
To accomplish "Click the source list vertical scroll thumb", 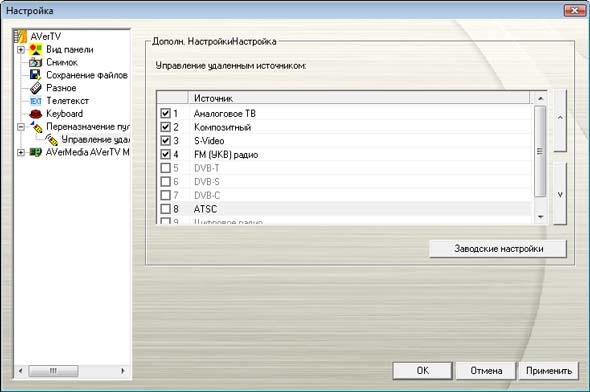I will click(540, 151).
